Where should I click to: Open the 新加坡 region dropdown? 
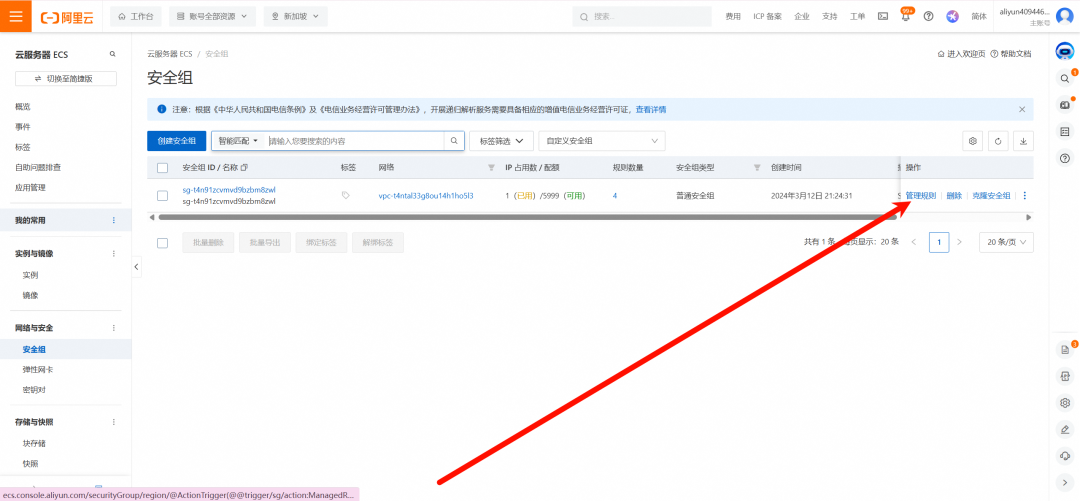coord(295,17)
